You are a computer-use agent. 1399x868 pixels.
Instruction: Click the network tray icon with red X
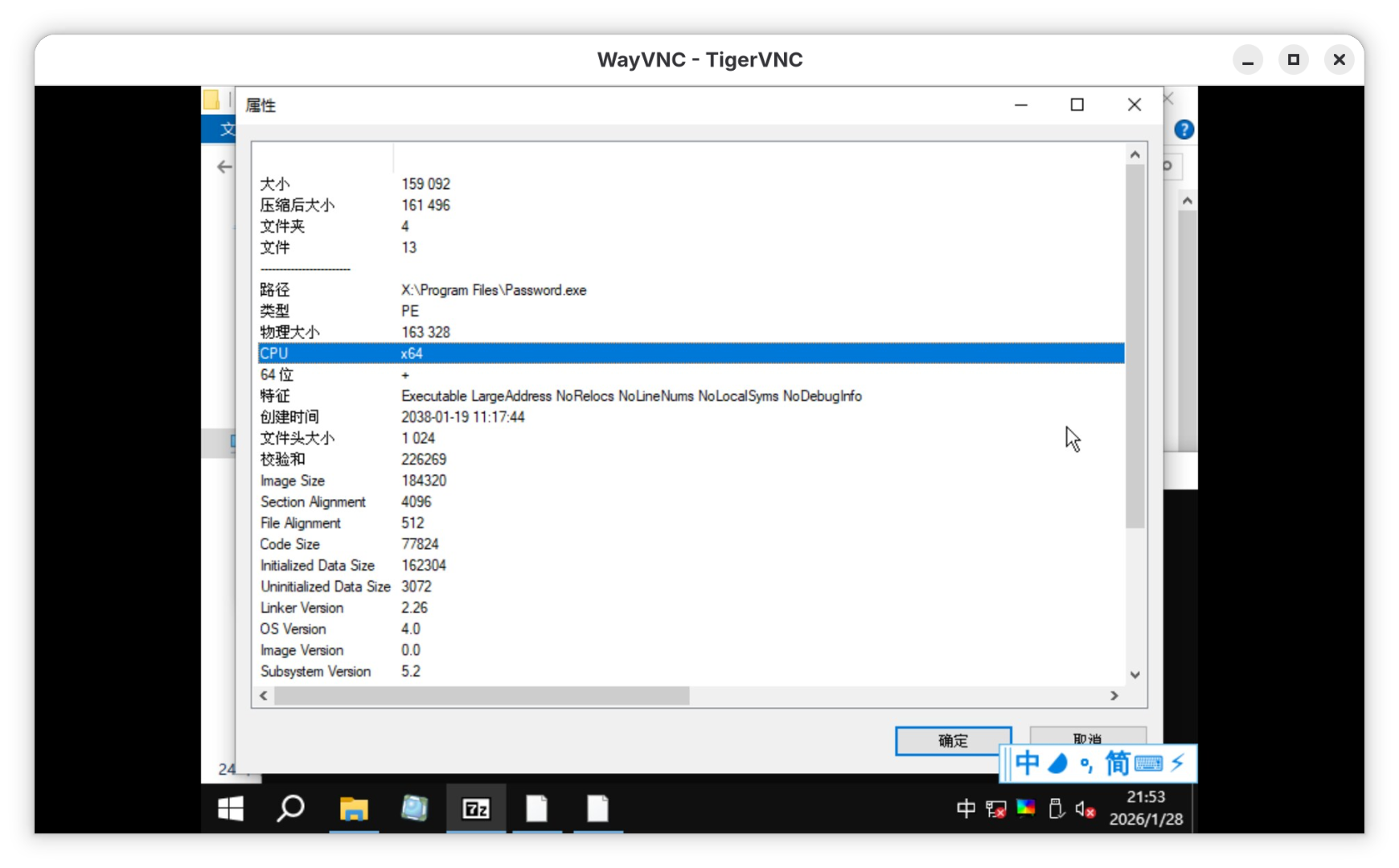point(996,809)
